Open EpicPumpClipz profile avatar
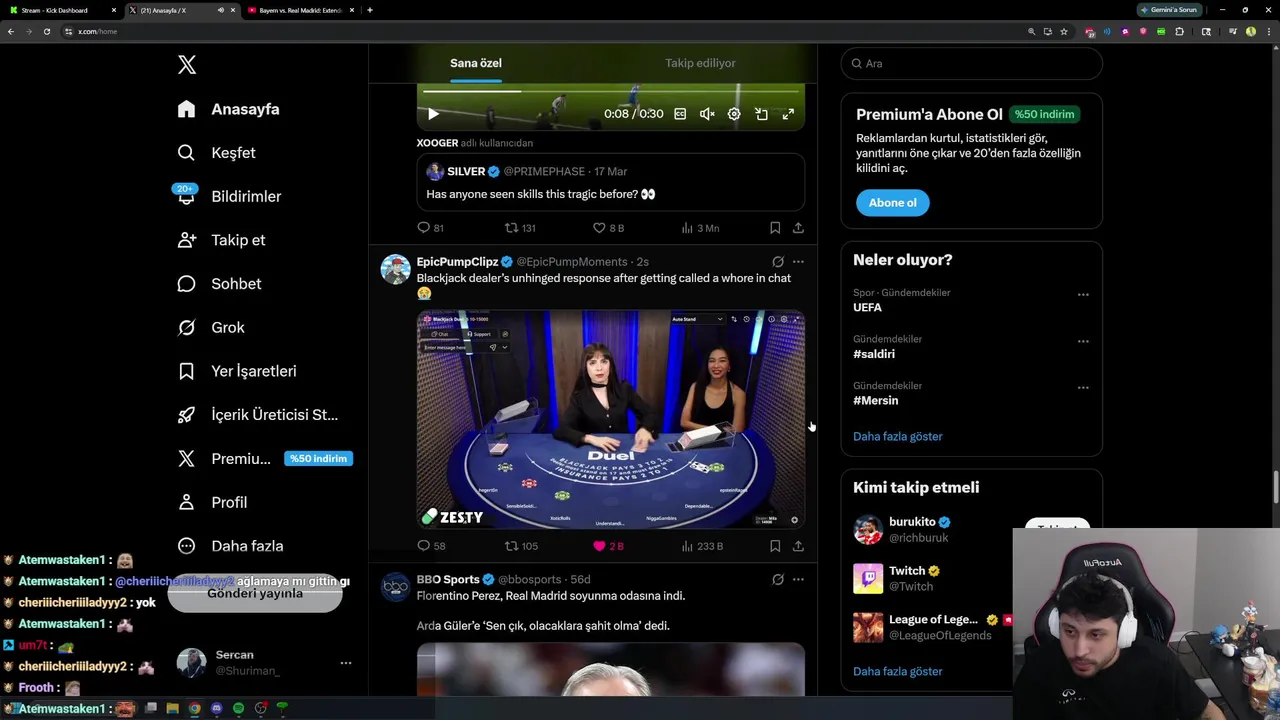Viewport: 1280px width, 720px height. point(396,269)
